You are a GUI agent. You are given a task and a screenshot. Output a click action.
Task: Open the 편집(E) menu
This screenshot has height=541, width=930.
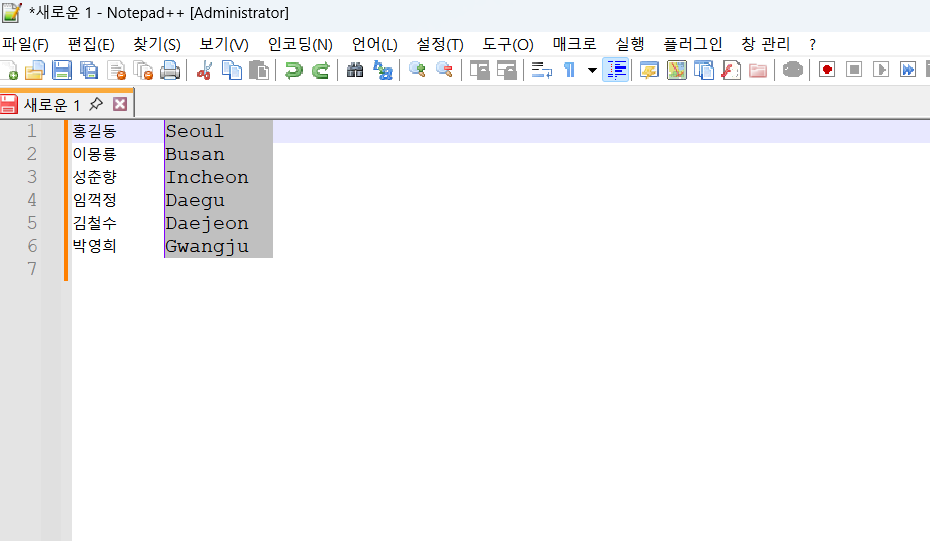(x=91, y=44)
